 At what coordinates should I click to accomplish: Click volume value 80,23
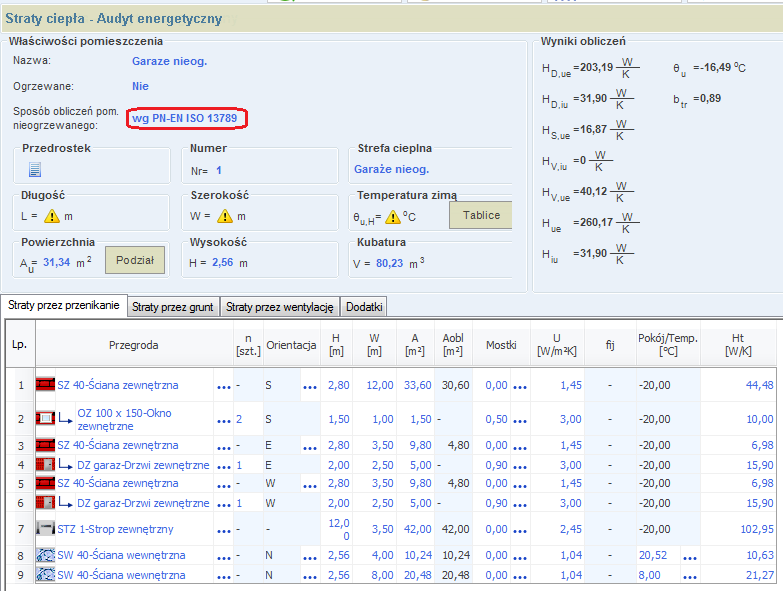tap(390, 263)
